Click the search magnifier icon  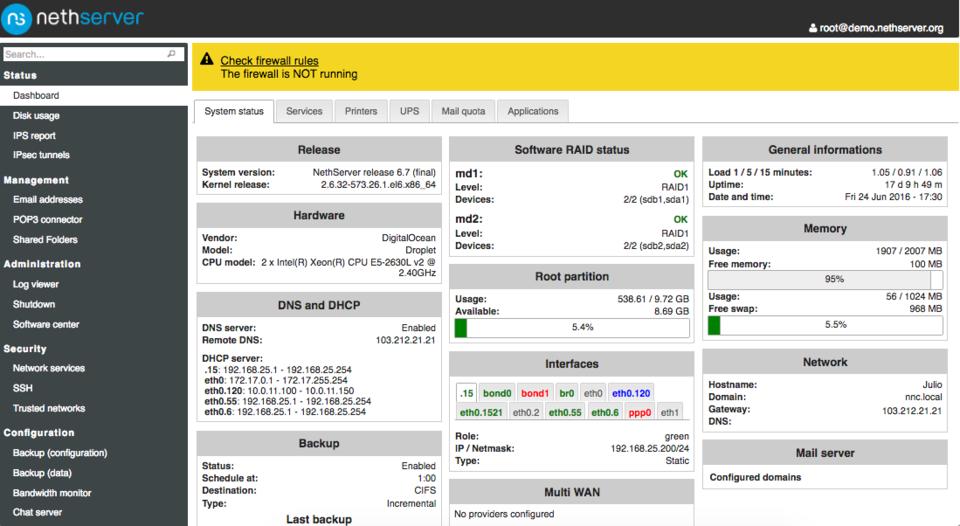(172, 55)
